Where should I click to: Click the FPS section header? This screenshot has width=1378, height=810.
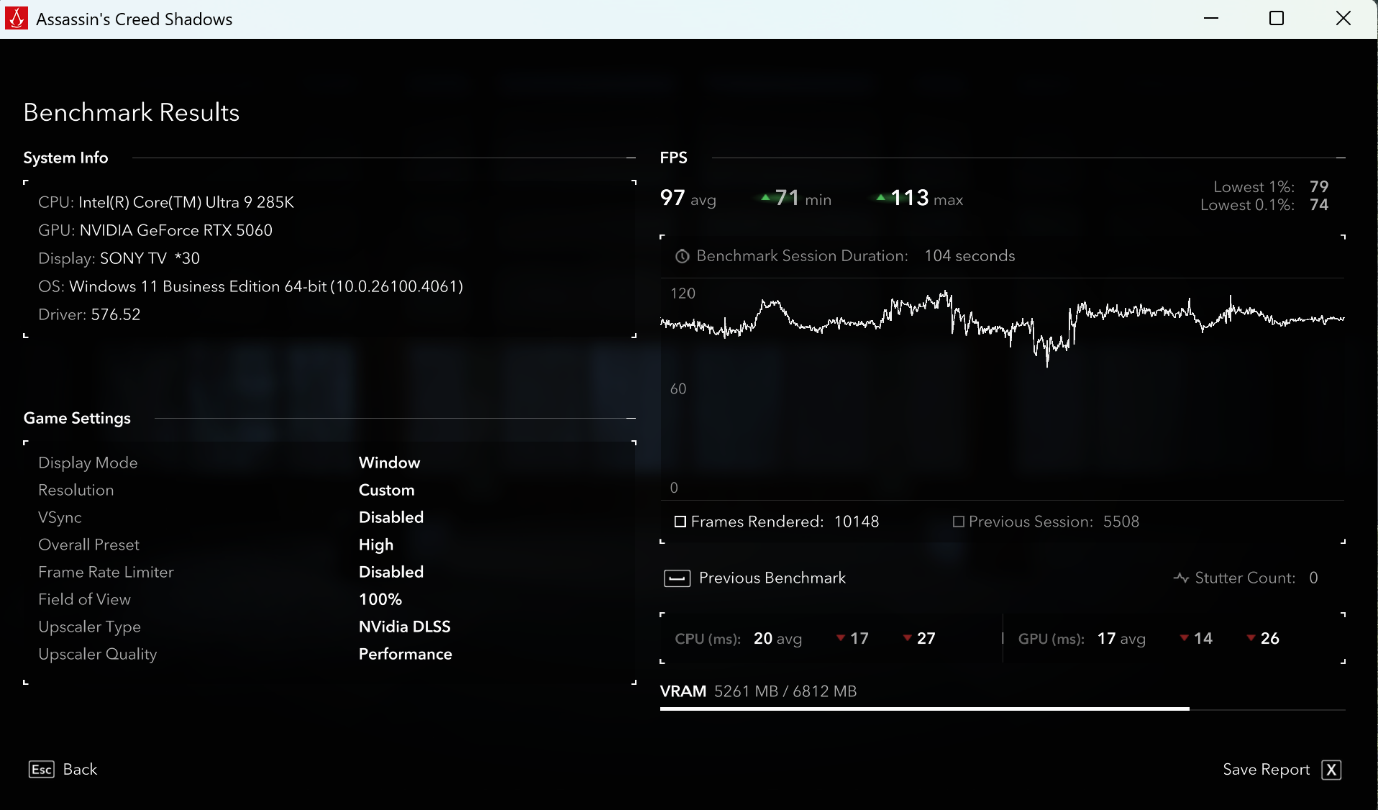tap(674, 158)
